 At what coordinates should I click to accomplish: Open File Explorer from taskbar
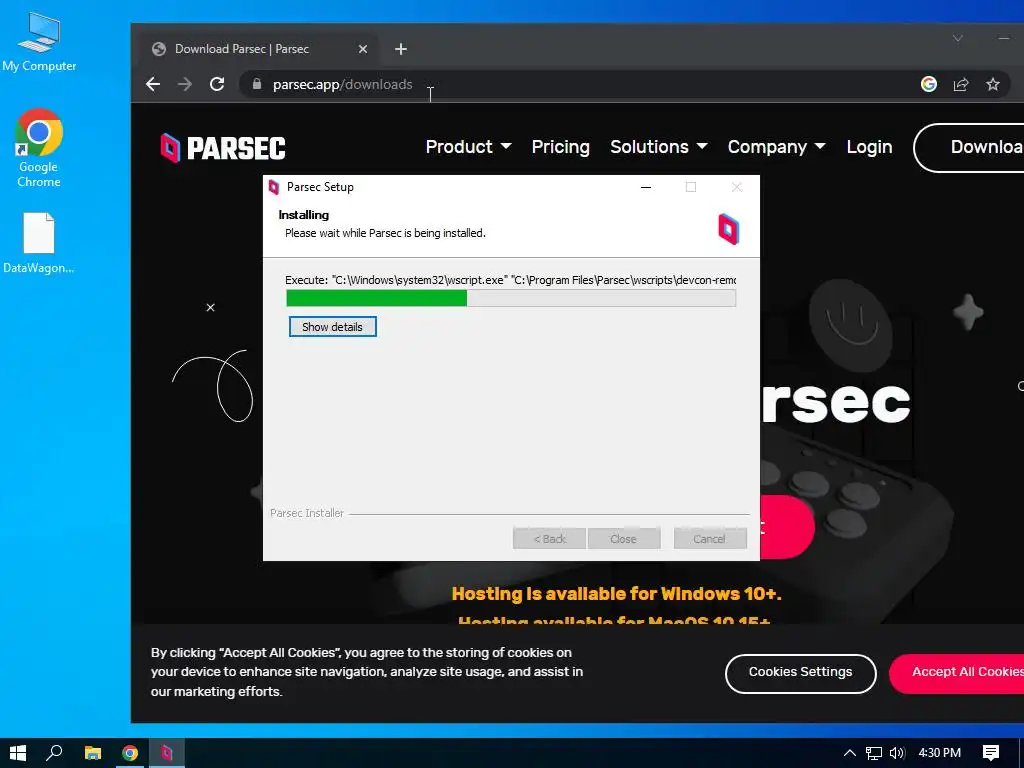pos(93,753)
